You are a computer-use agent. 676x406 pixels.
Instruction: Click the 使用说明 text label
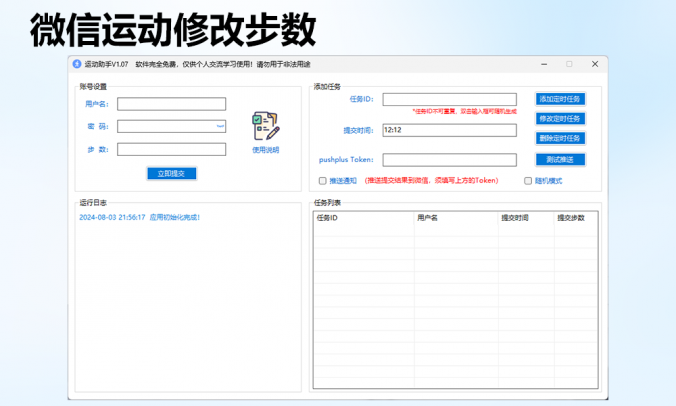click(266, 150)
